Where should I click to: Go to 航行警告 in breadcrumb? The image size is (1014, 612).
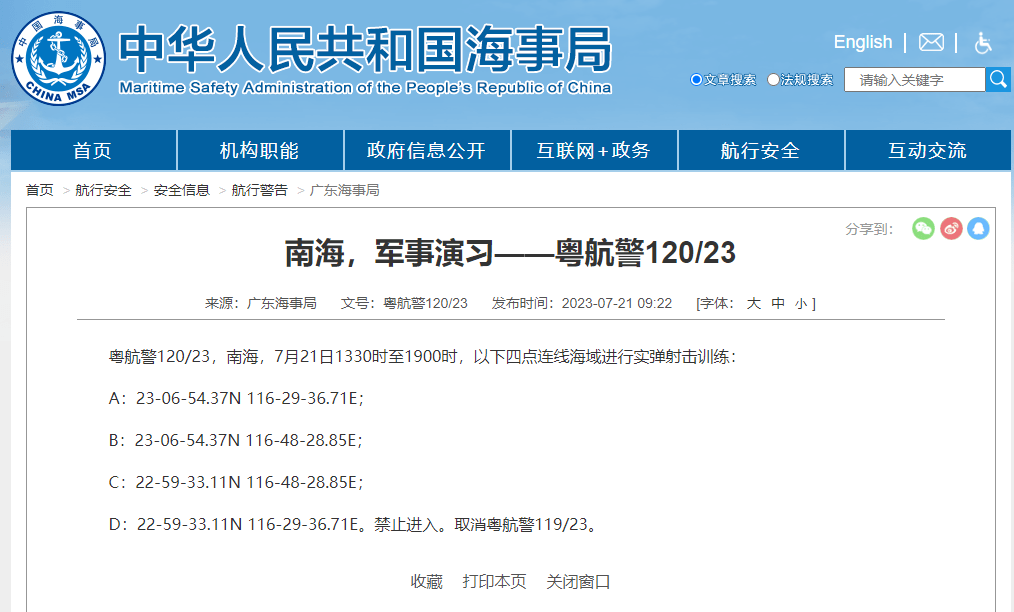pos(259,190)
